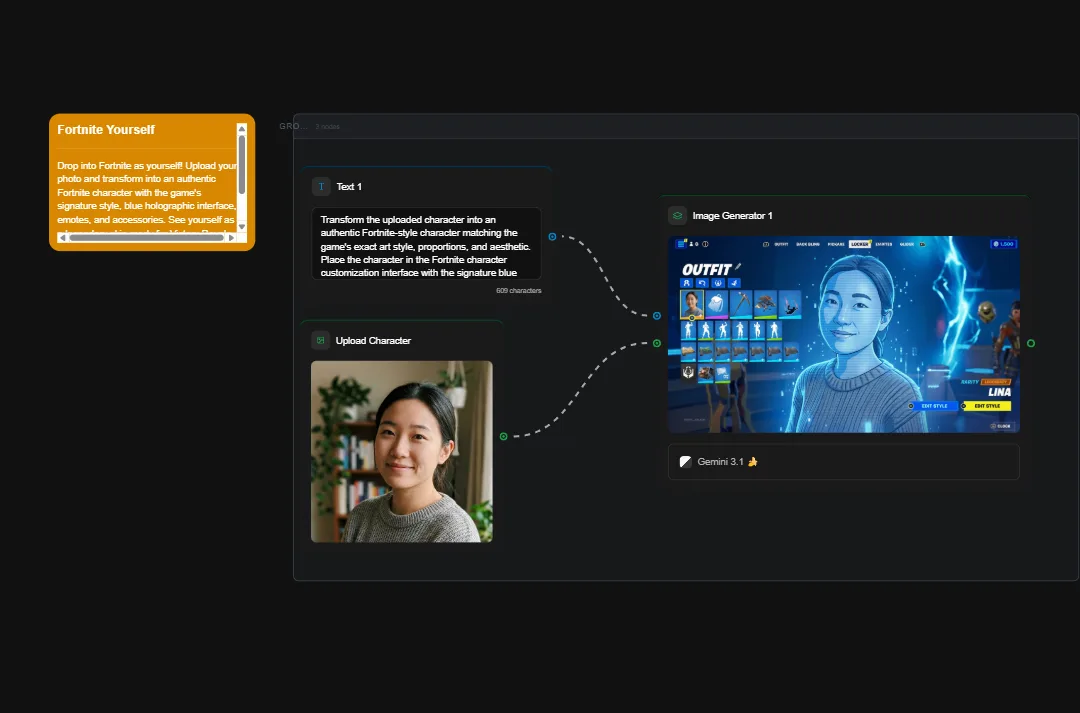Click the uploaded character photo thumbnail
1080x713 pixels.
401,451
